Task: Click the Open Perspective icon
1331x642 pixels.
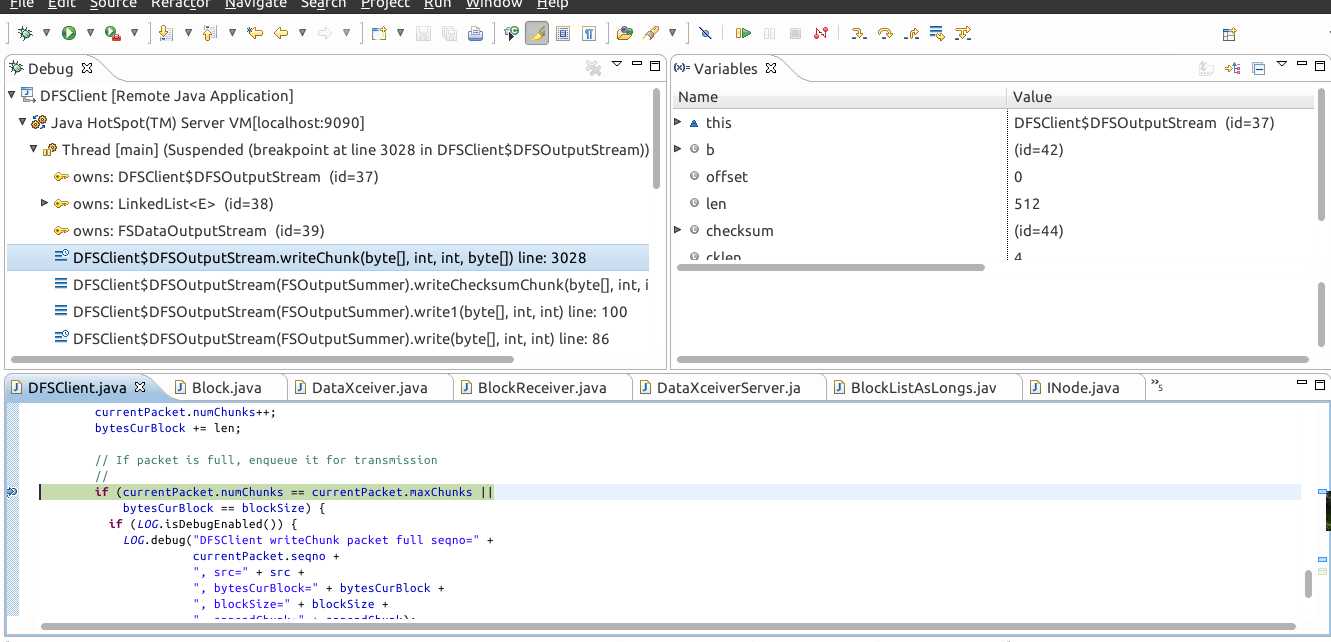Action: 1229,34
